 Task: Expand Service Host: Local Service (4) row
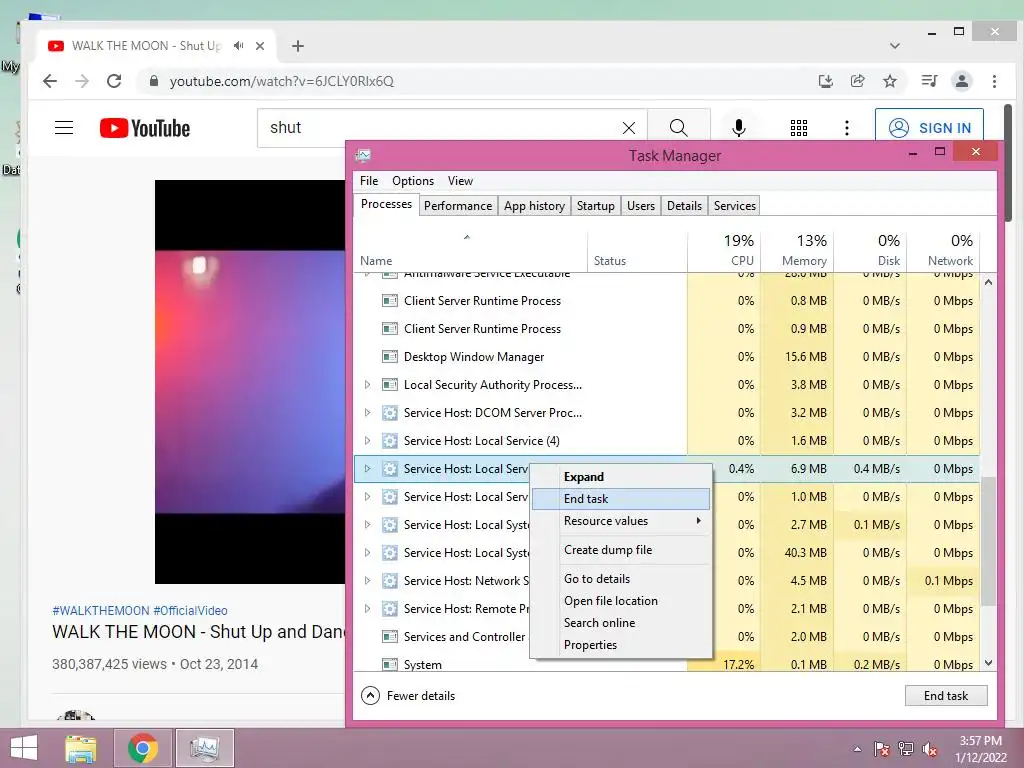367,441
